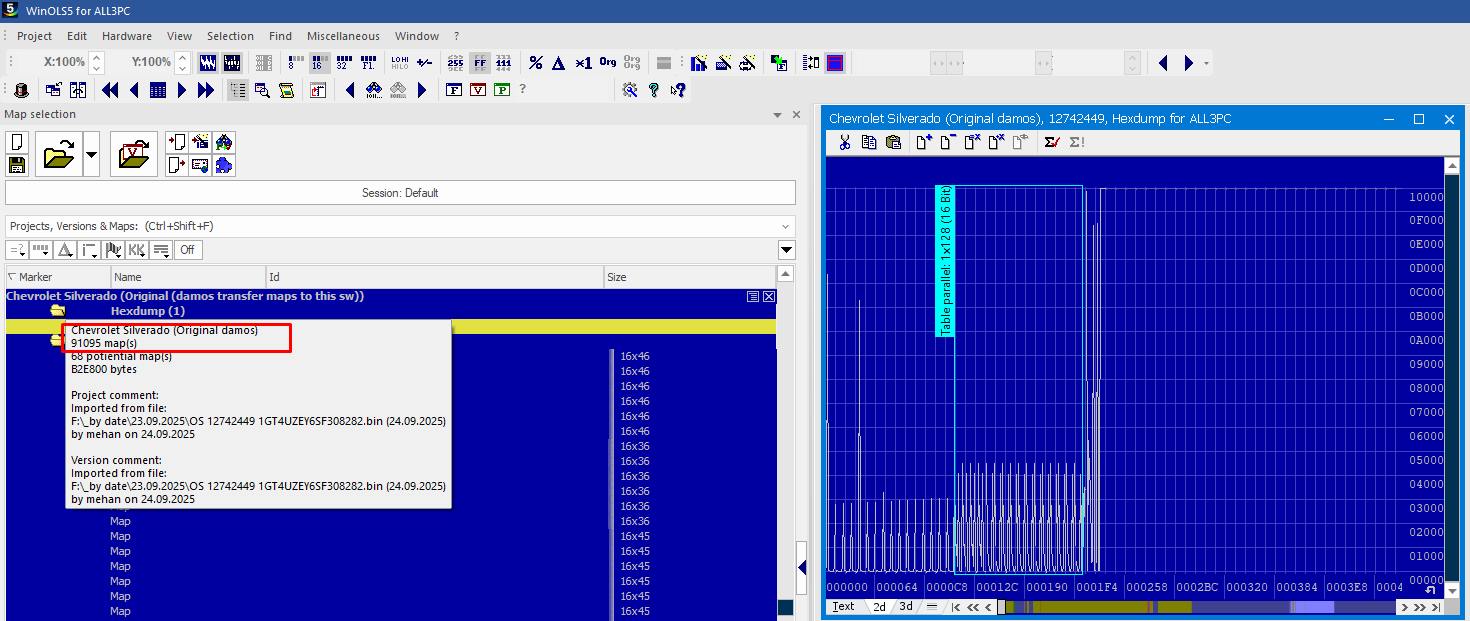1470x621 pixels.
Task: Click the Org original values icon
Action: (607, 63)
